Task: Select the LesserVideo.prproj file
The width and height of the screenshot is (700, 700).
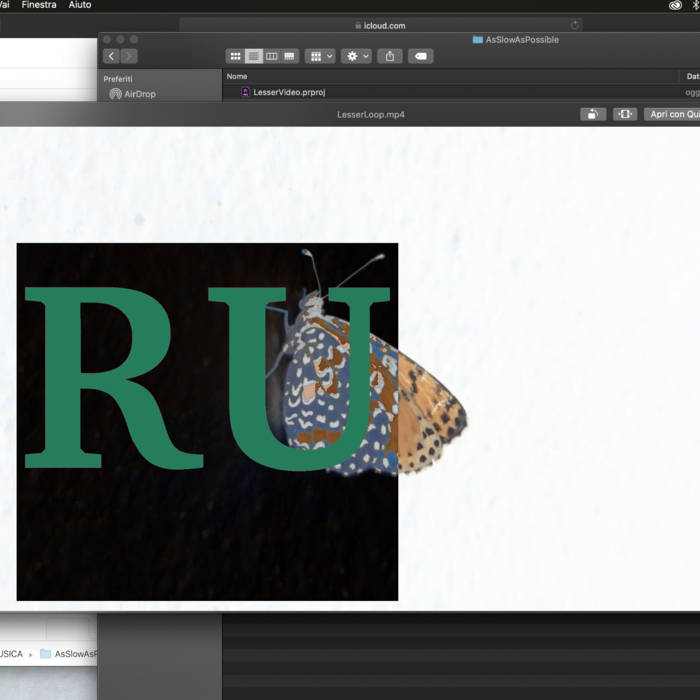Action: (289, 92)
